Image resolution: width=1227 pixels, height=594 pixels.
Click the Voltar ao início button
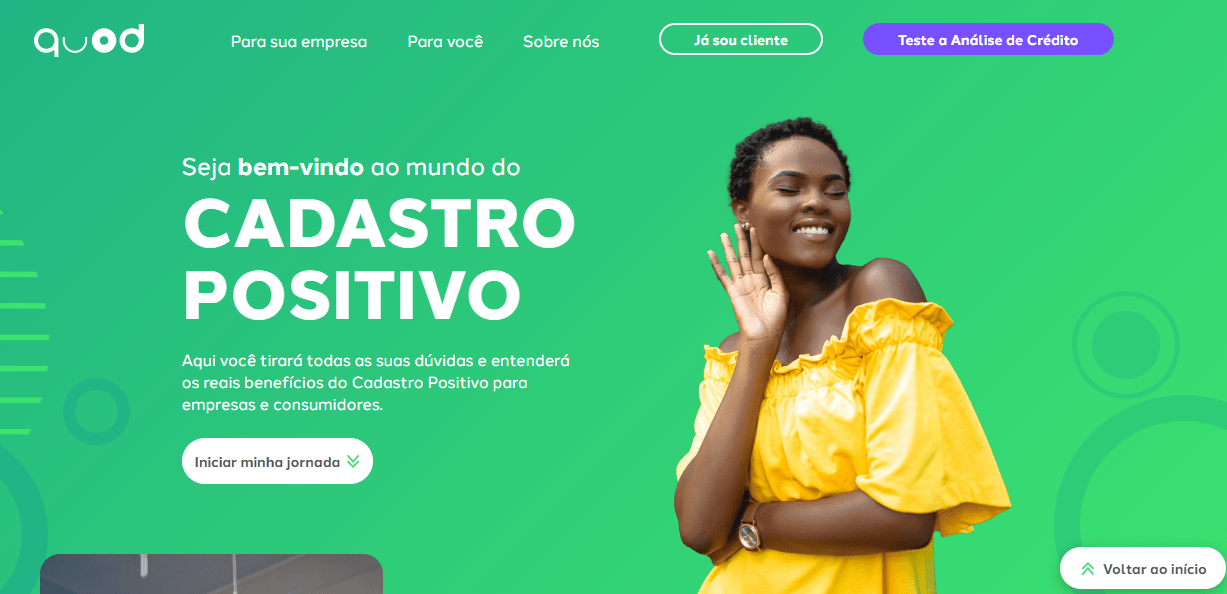[x=1143, y=568]
